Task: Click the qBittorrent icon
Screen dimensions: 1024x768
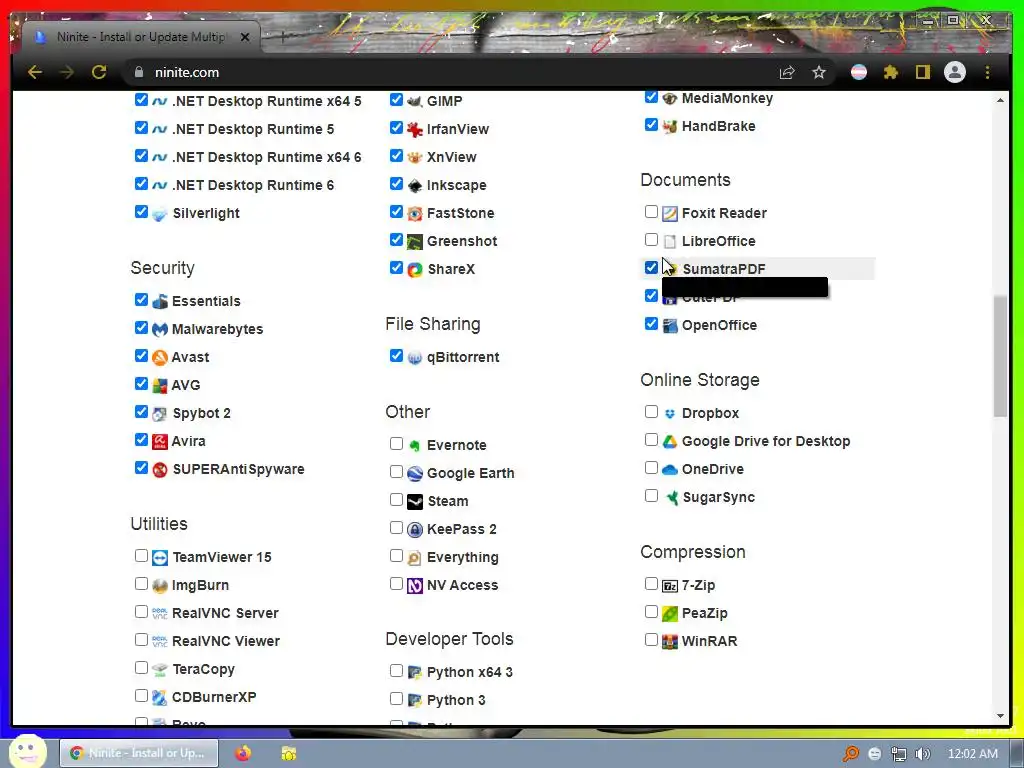Action: [415, 358]
